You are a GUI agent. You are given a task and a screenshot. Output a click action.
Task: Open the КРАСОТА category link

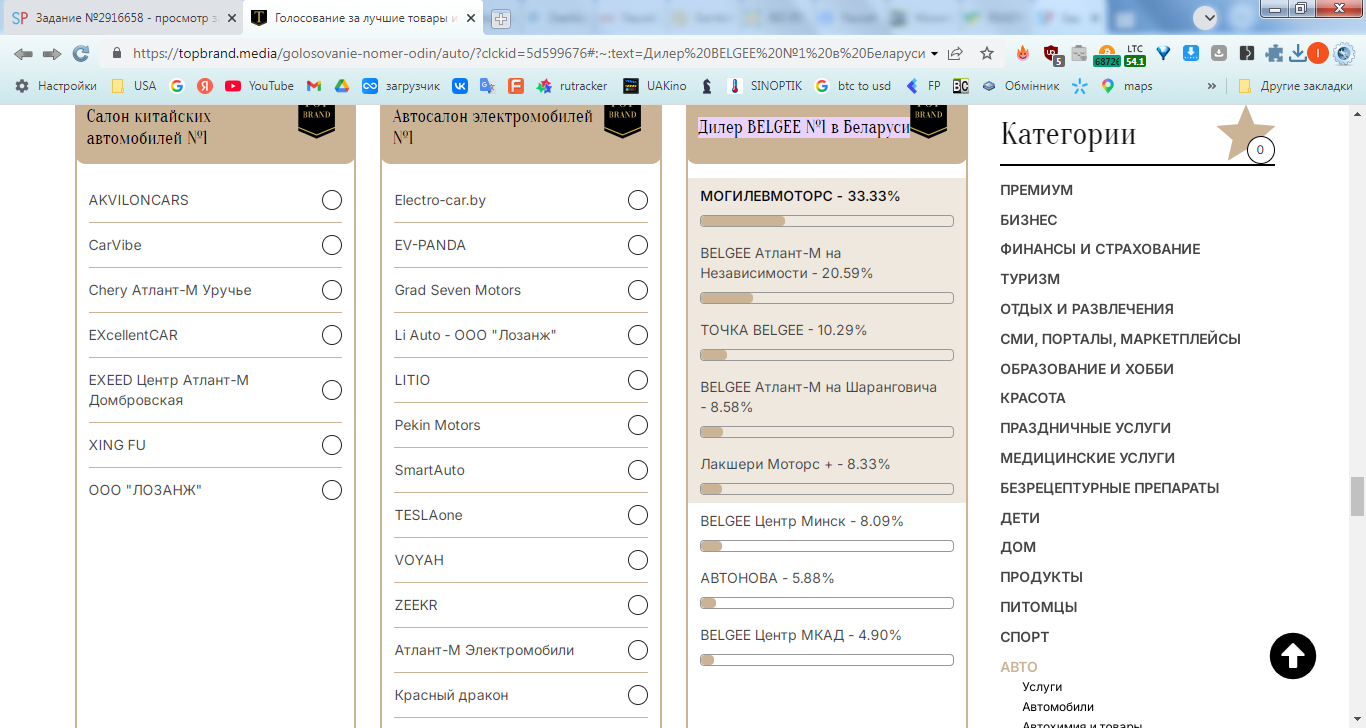1033,398
